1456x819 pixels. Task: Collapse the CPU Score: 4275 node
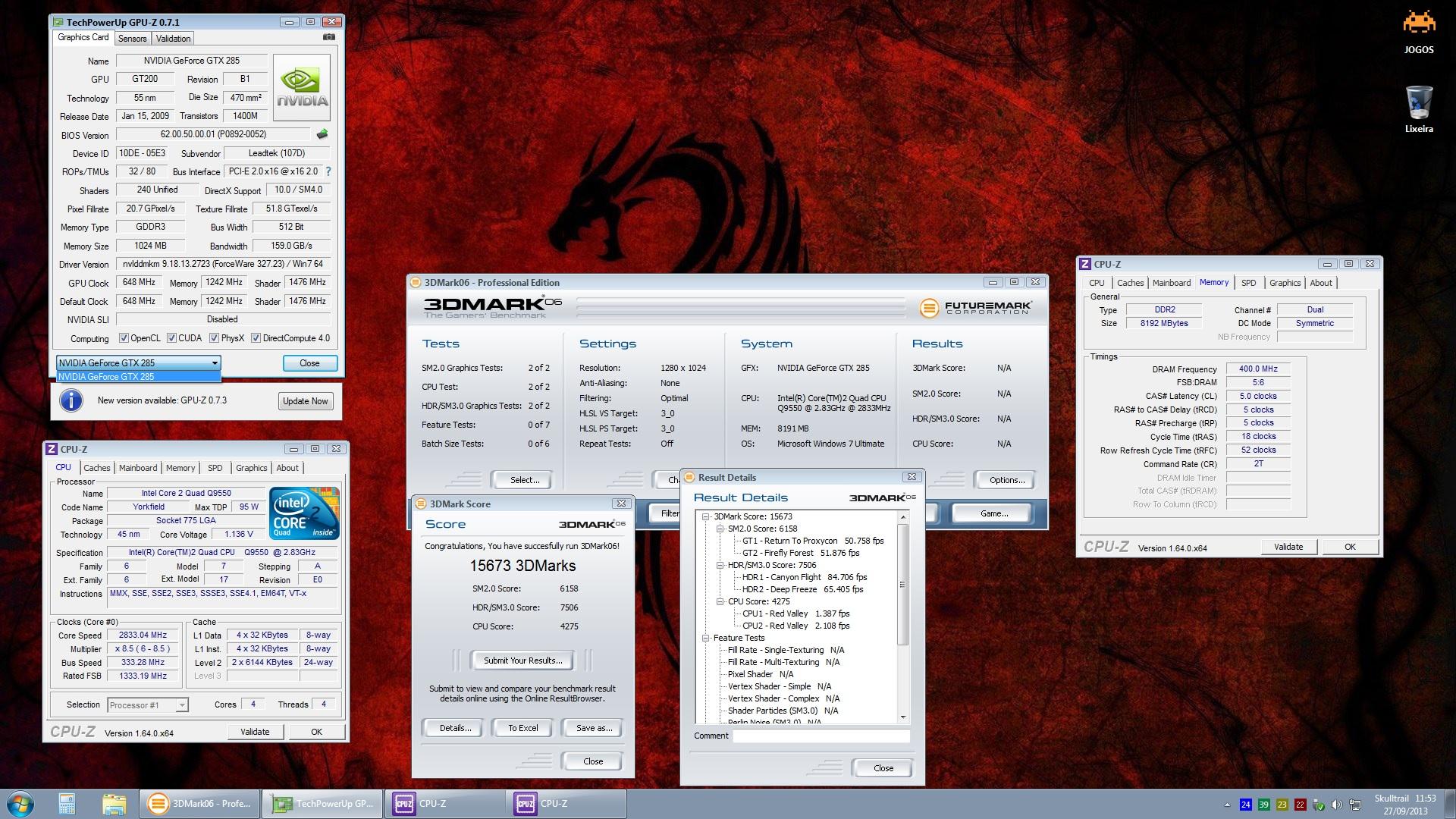pos(720,601)
